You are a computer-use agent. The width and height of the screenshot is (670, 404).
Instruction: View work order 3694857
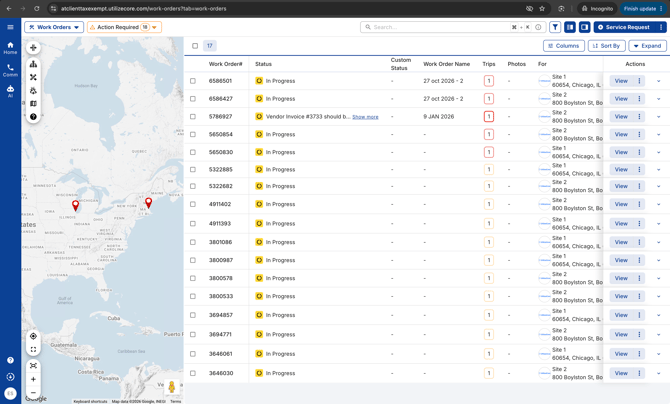(621, 315)
